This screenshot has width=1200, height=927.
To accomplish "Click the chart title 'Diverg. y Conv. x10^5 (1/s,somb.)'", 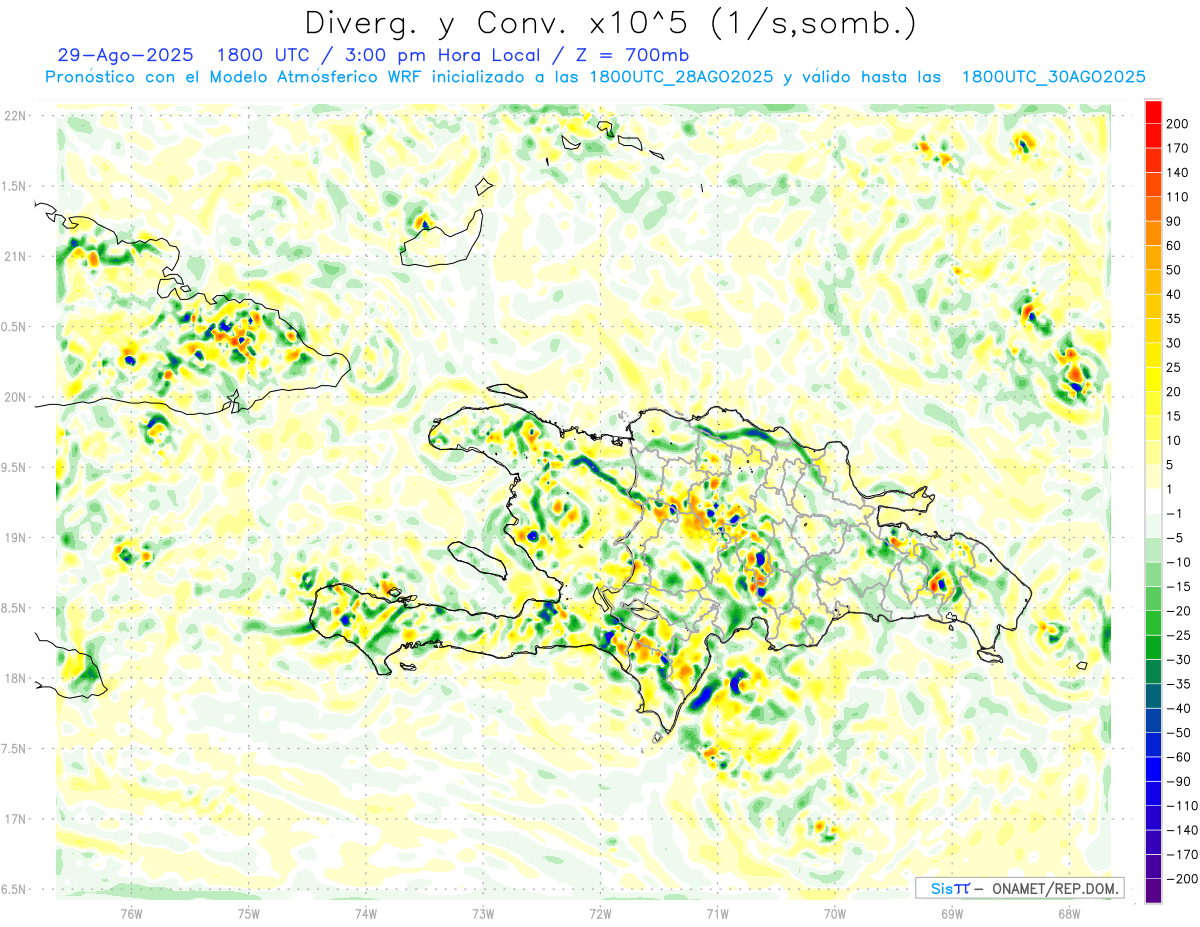I will (610, 23).
